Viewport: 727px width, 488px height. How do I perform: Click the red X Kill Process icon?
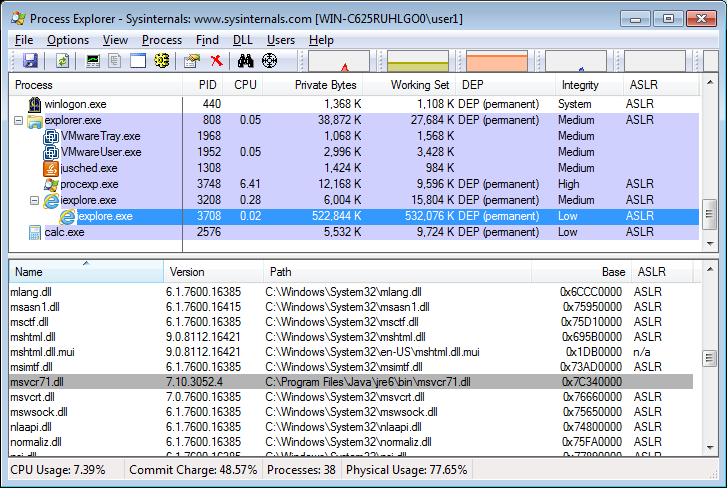[215, 61]
